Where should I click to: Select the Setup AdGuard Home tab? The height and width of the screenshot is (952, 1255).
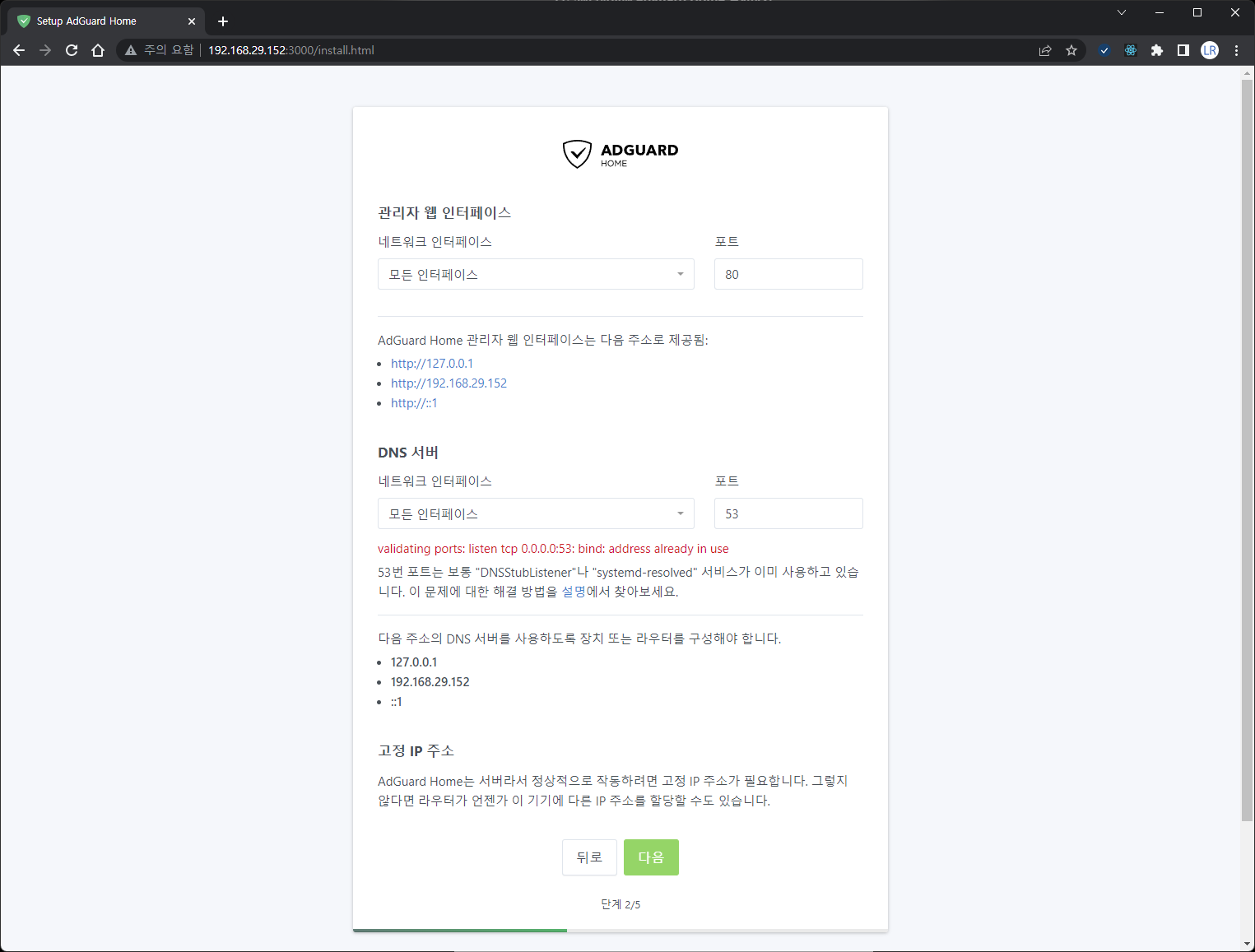(x=107, y=21)
